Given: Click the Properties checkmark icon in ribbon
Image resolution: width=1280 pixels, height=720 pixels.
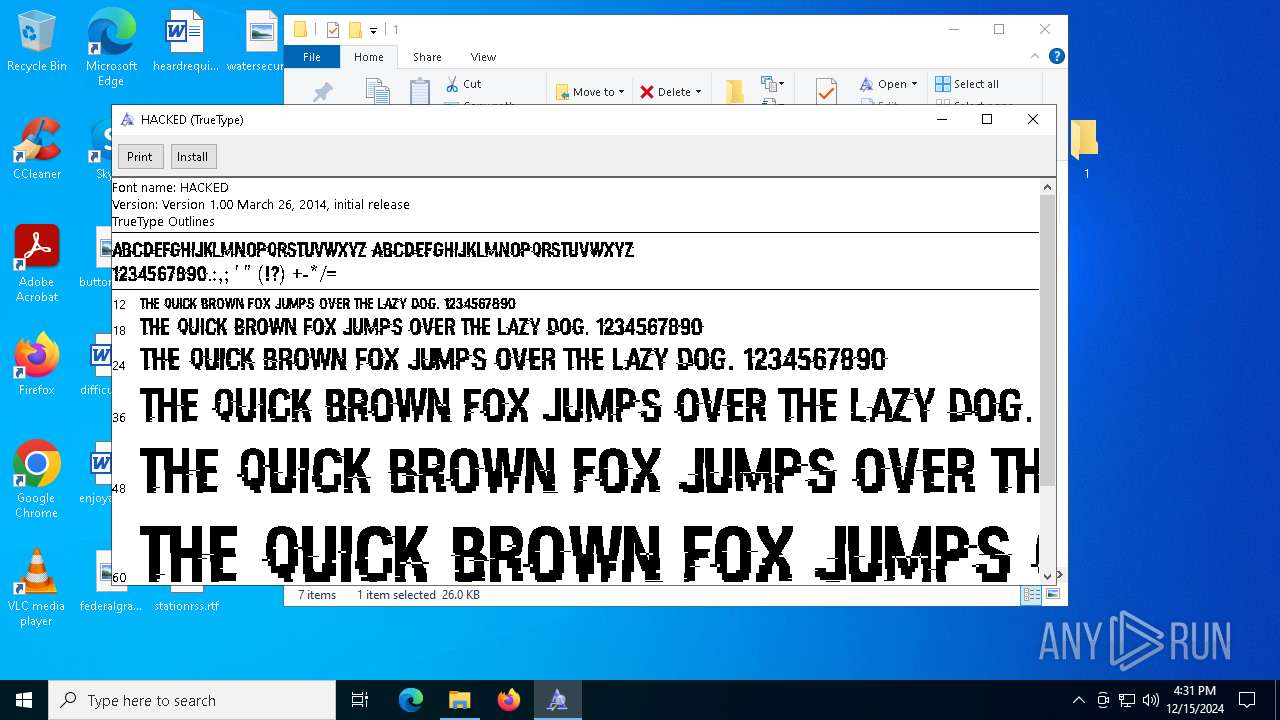Looking at the screenshot, I should coord(826,92).
